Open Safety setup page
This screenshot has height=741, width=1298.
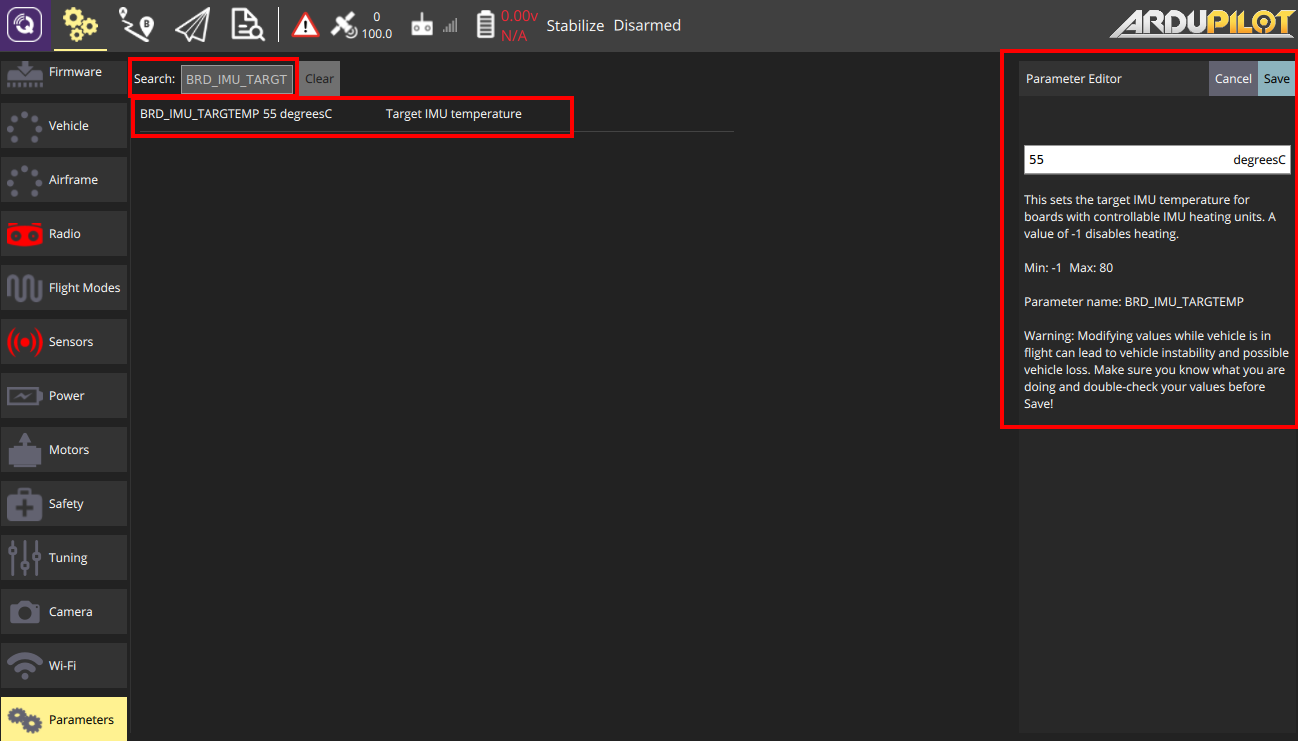click(x=64, y=504)
